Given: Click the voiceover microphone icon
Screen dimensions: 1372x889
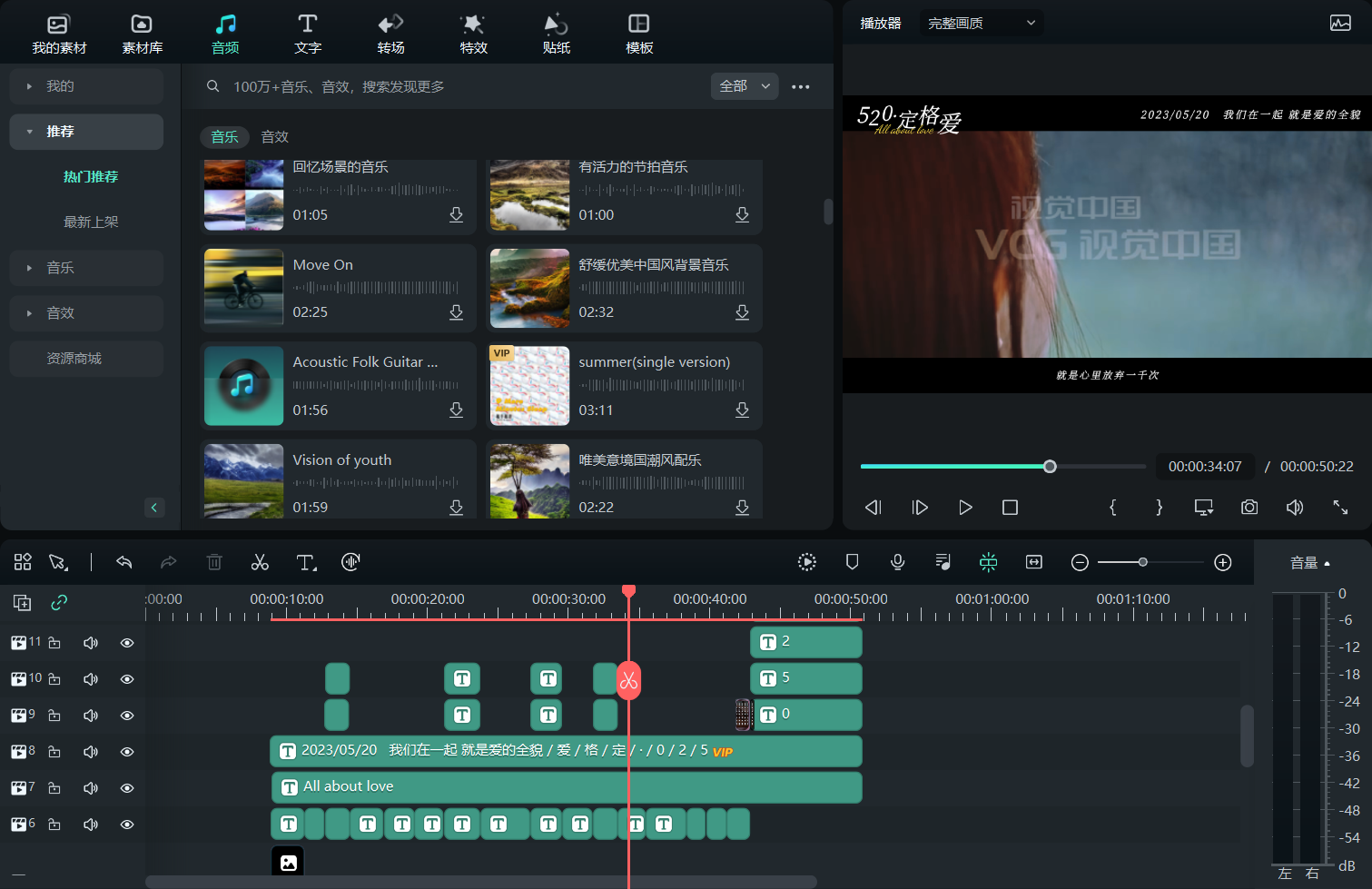Looking at the screenshot, I should (897, 562).
